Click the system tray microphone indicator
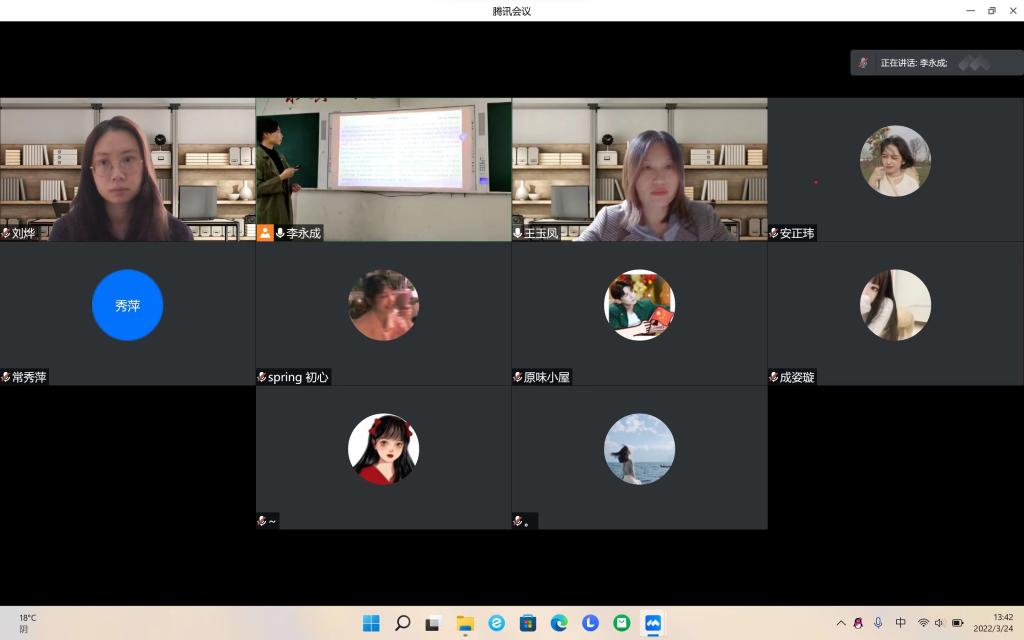The width and height of the screenshot is (1024, 640). click(x=878, y=623)
